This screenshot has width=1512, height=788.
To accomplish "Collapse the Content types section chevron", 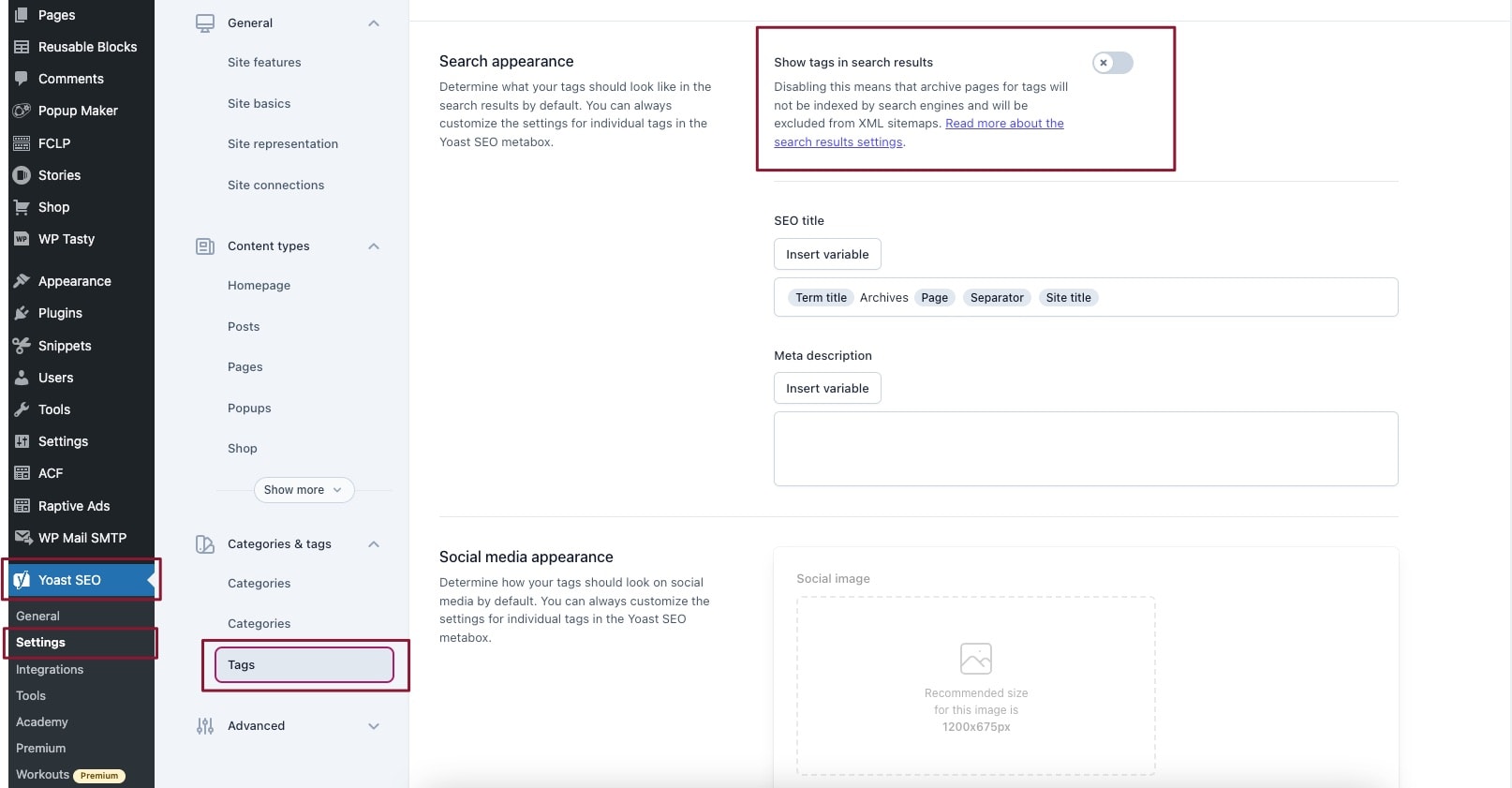I will tap(374, 246).
